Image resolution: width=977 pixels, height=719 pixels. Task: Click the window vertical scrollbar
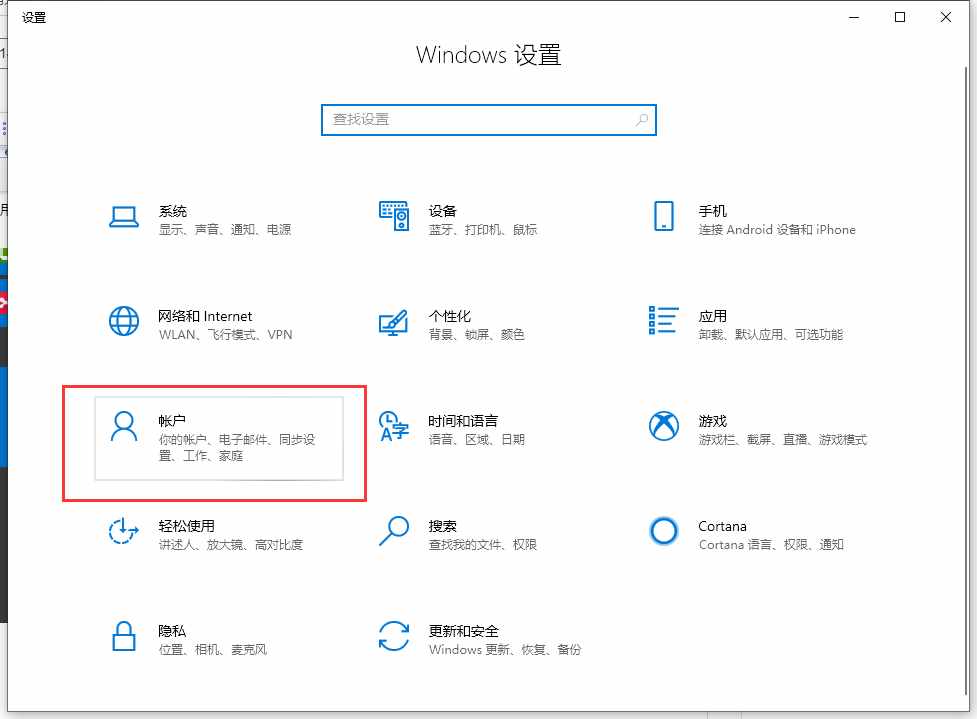pos(966,380)
